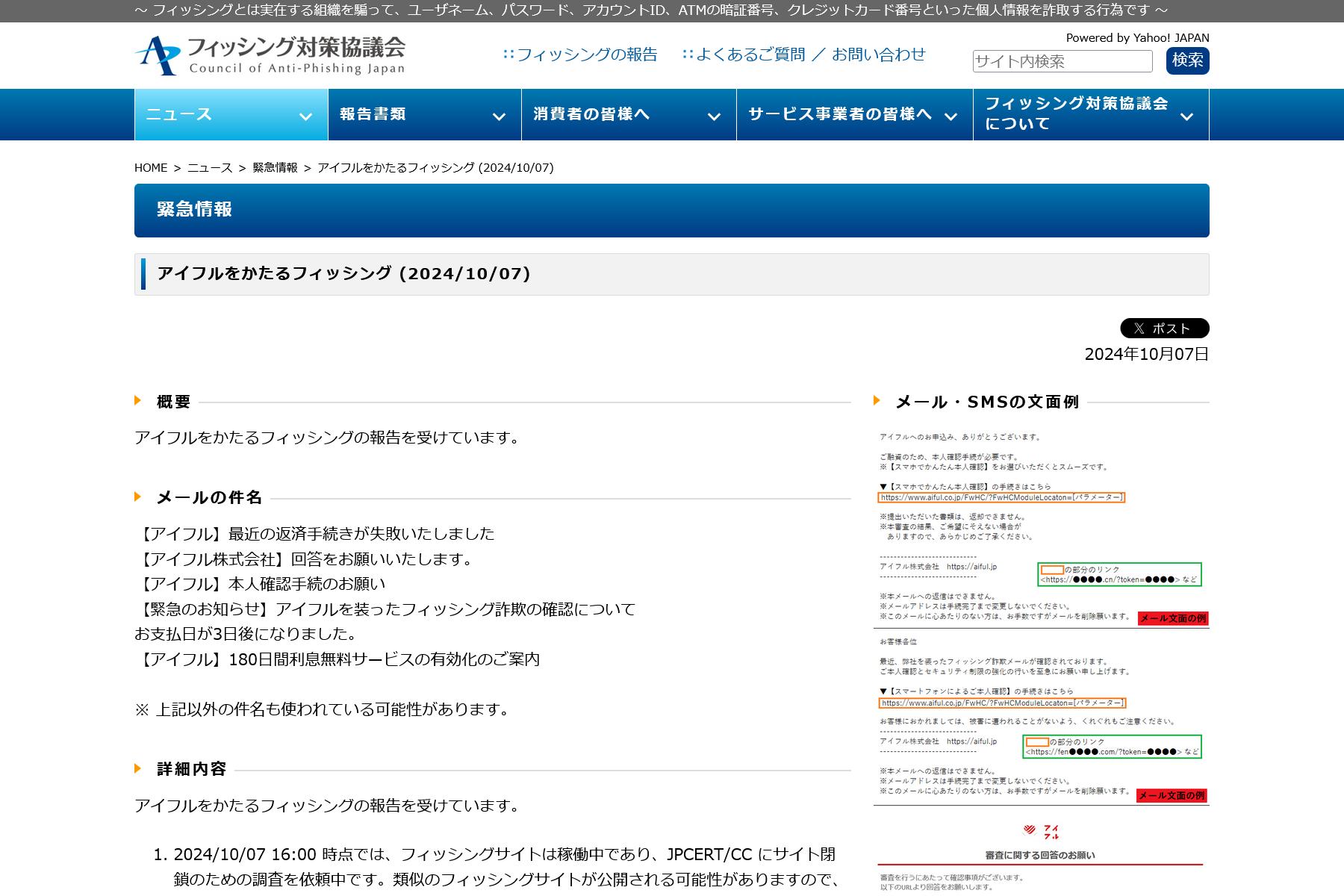Click the 検索 search button
The width and height of the screenshot is (1344, 896).
1188,60
